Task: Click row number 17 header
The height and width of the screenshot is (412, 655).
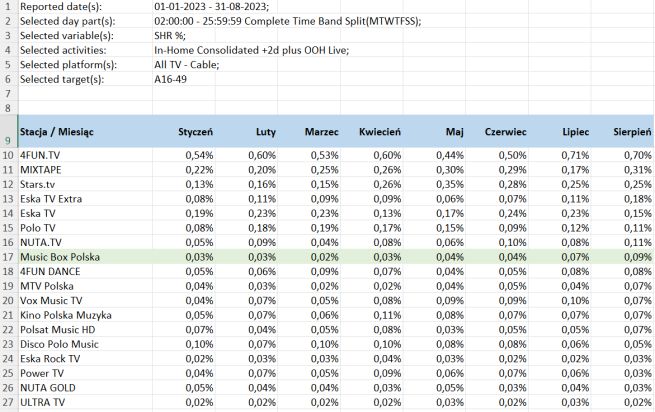Action: tap(8, 257)
